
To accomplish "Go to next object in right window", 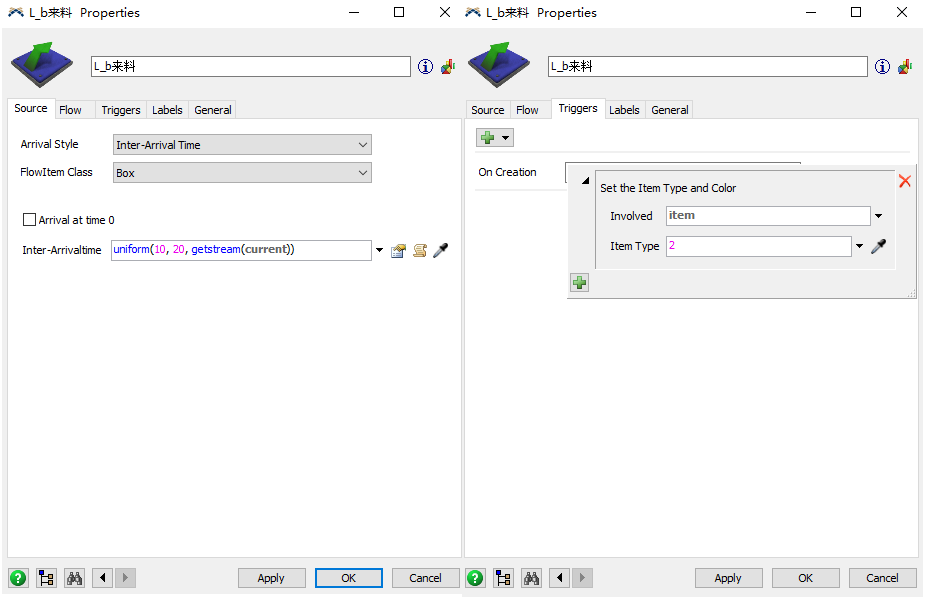I will pos(582,578).
